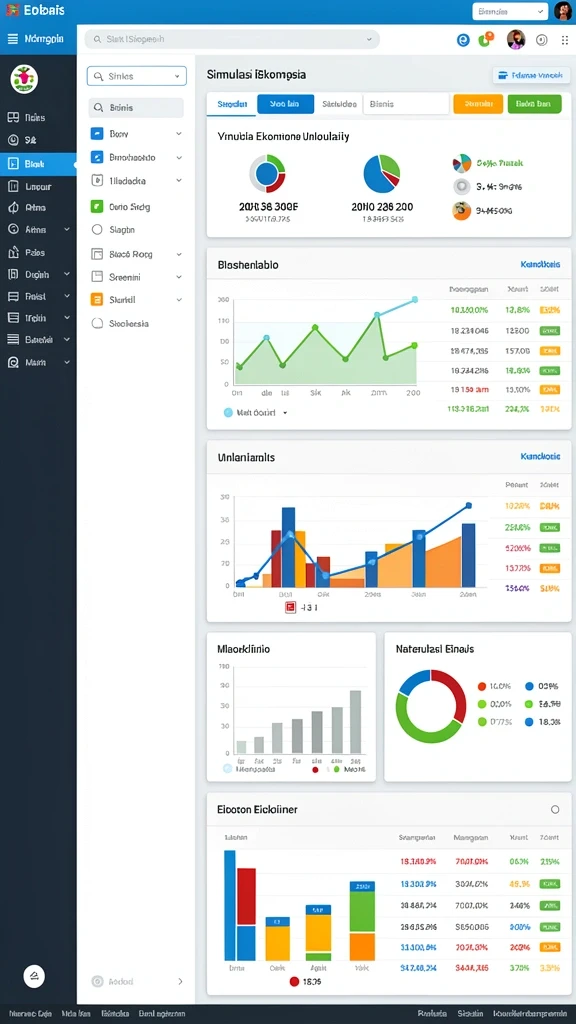Select the Slagtn radio option
Viewport: 576px width, 1024px height.
tap(97, 230)
